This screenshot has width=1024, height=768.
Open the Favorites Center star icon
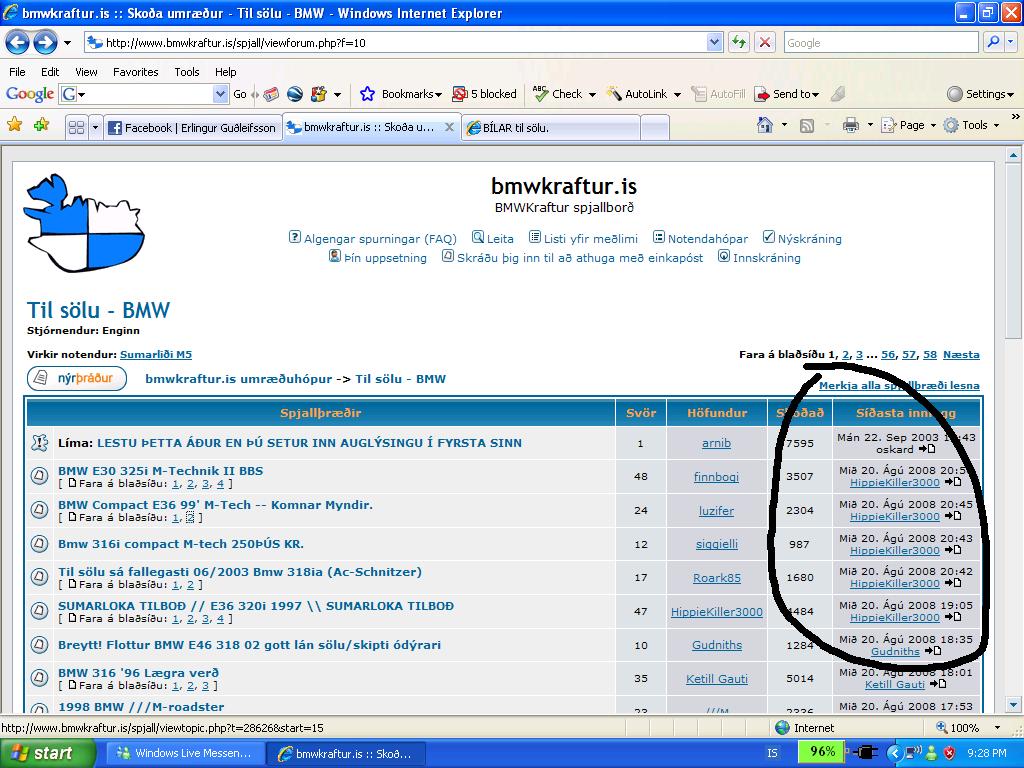15,125
